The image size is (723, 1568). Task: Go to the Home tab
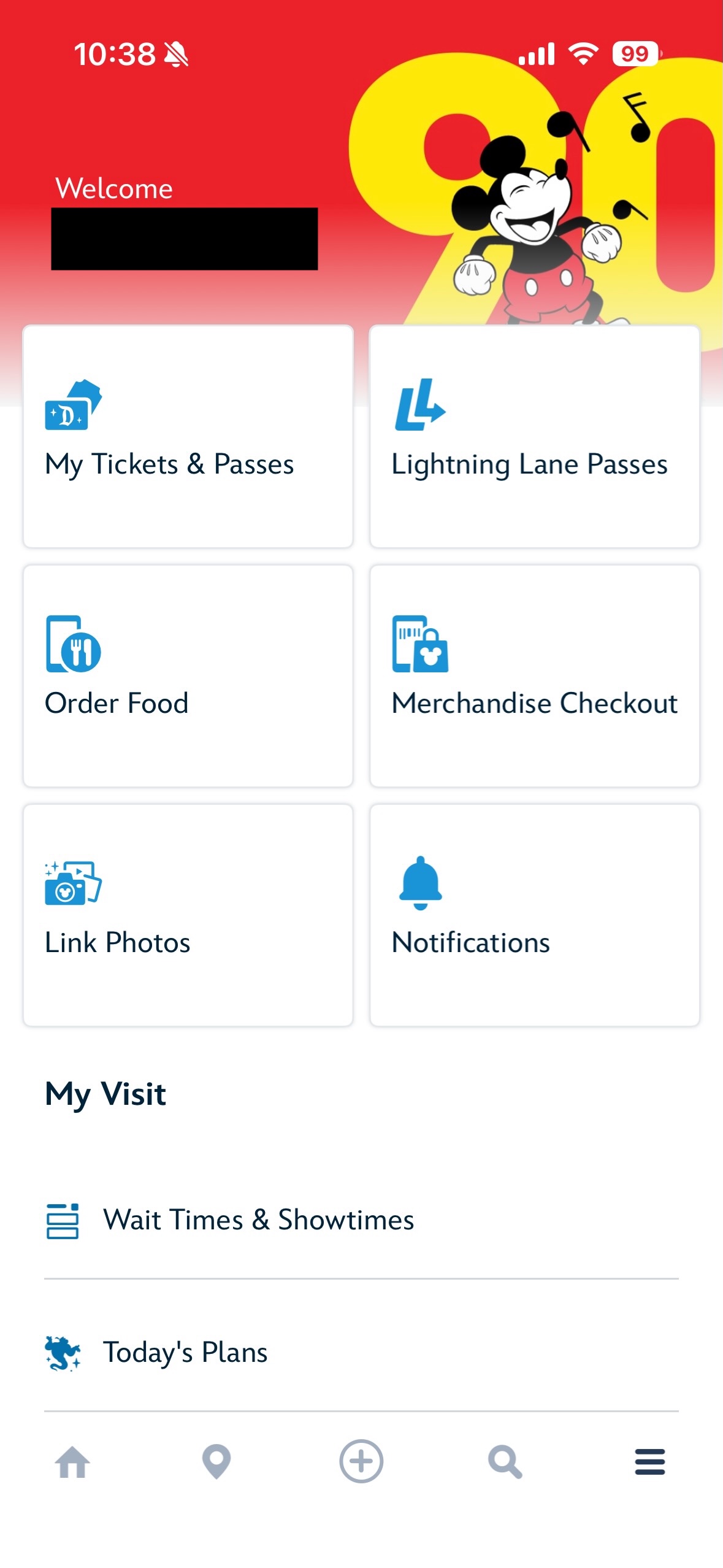click(x=72, y=1461)
